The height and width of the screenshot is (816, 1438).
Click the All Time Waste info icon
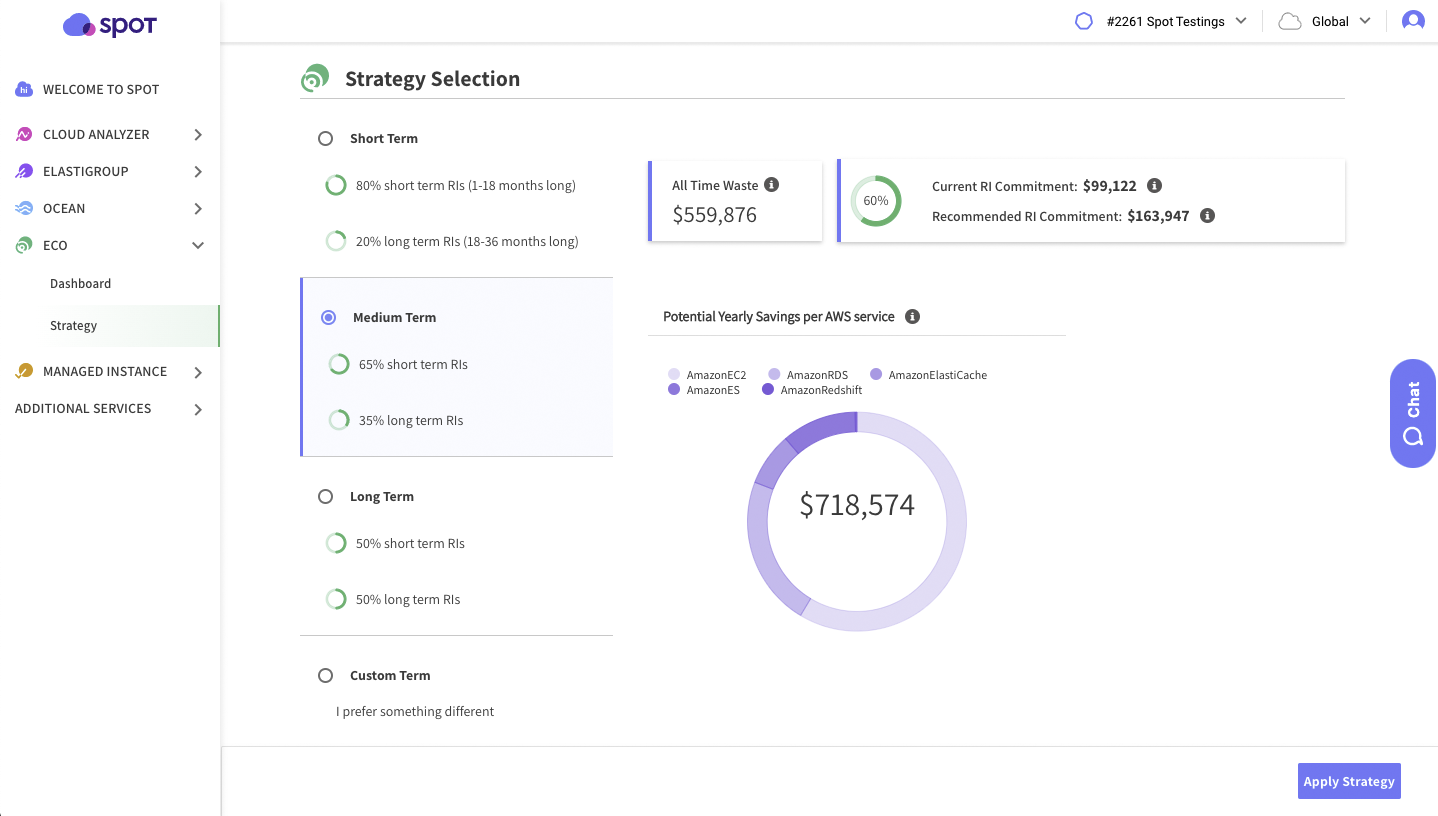(771, 185)
